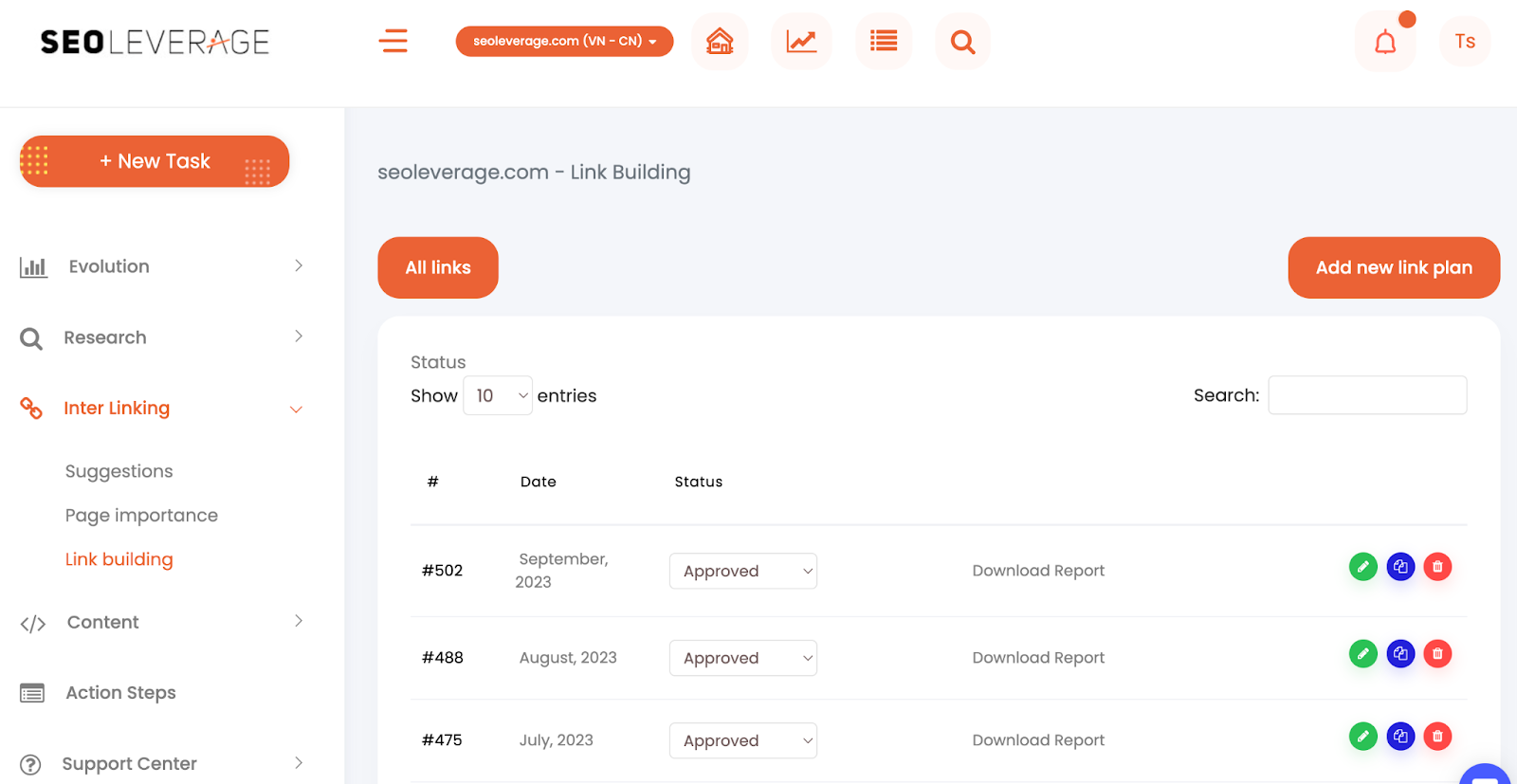
Task: Open notifications bell icon
Action: tap(1385, 41)
